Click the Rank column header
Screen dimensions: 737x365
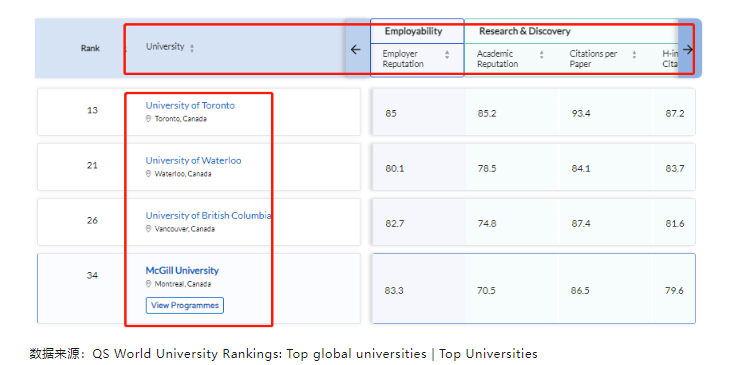coord(90,48)
